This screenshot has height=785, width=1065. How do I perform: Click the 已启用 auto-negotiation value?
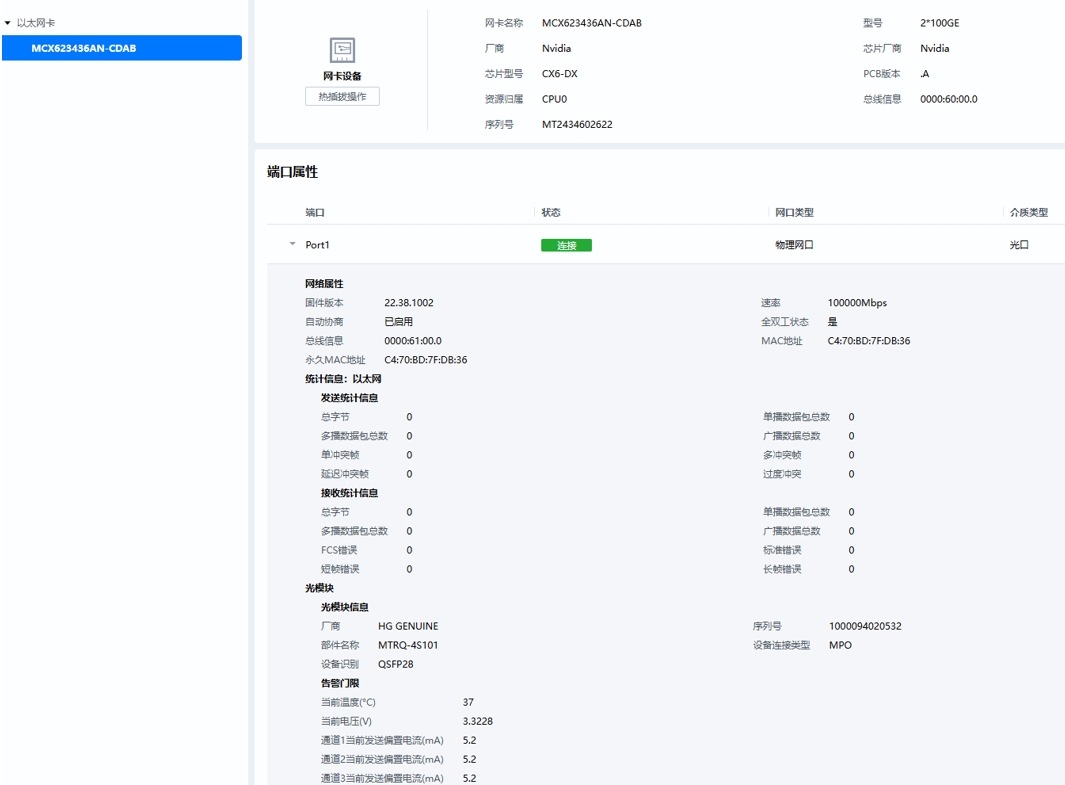pos(399,322)
